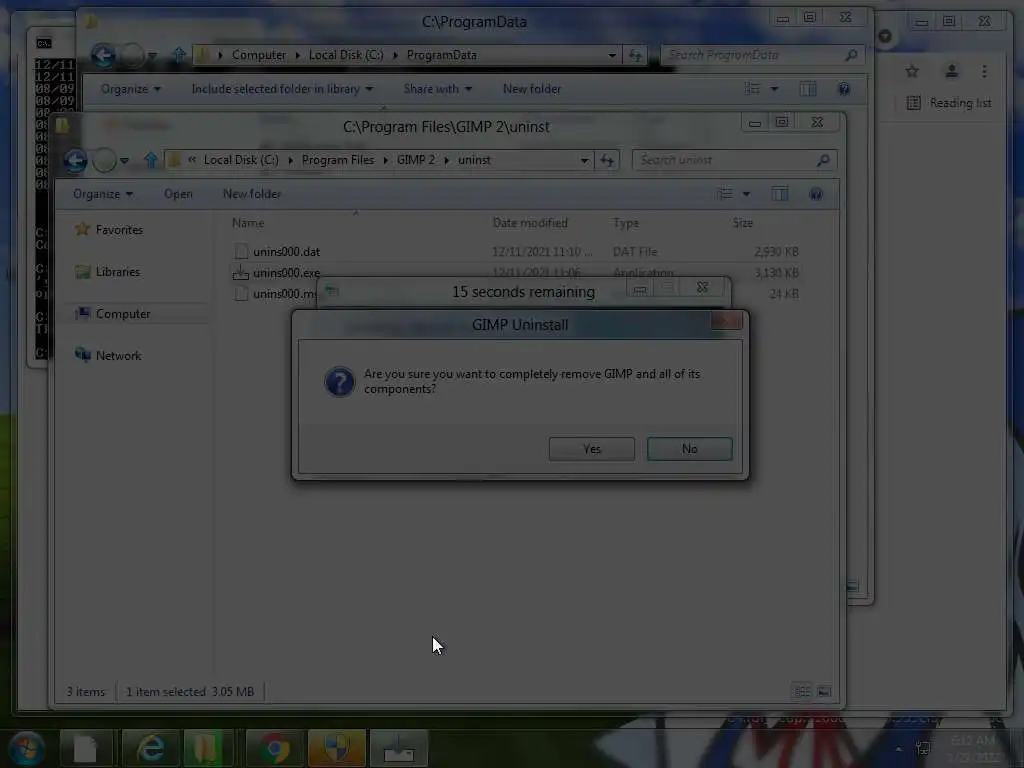Refresh the uninst folder view
The height and width of the screenshot is (768, 1024).
607,160
